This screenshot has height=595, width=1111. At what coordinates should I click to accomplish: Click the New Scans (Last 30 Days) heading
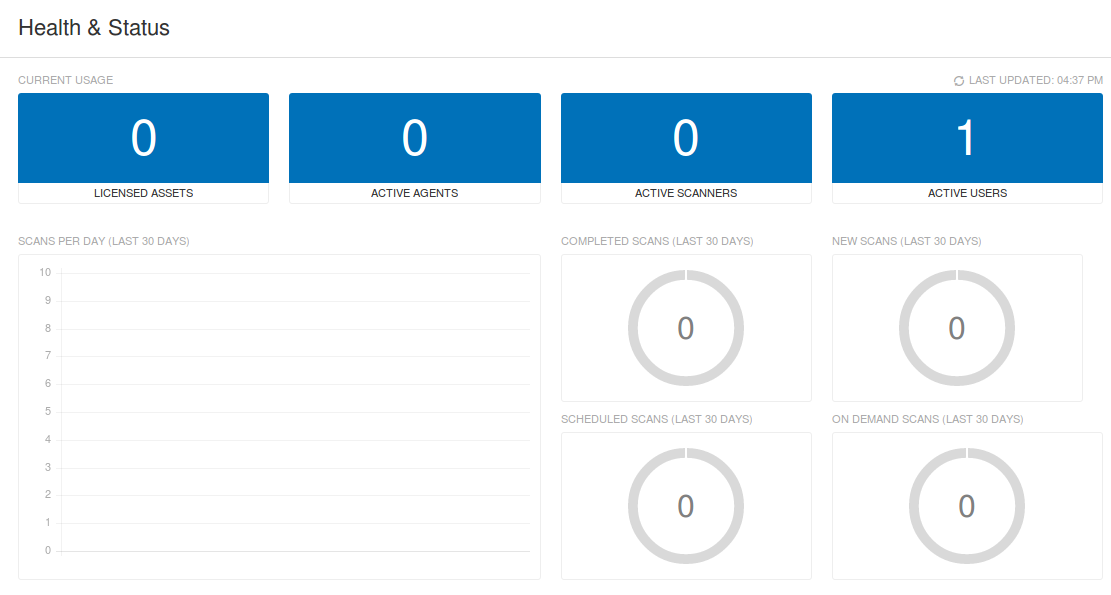click(x=906, y=241)
